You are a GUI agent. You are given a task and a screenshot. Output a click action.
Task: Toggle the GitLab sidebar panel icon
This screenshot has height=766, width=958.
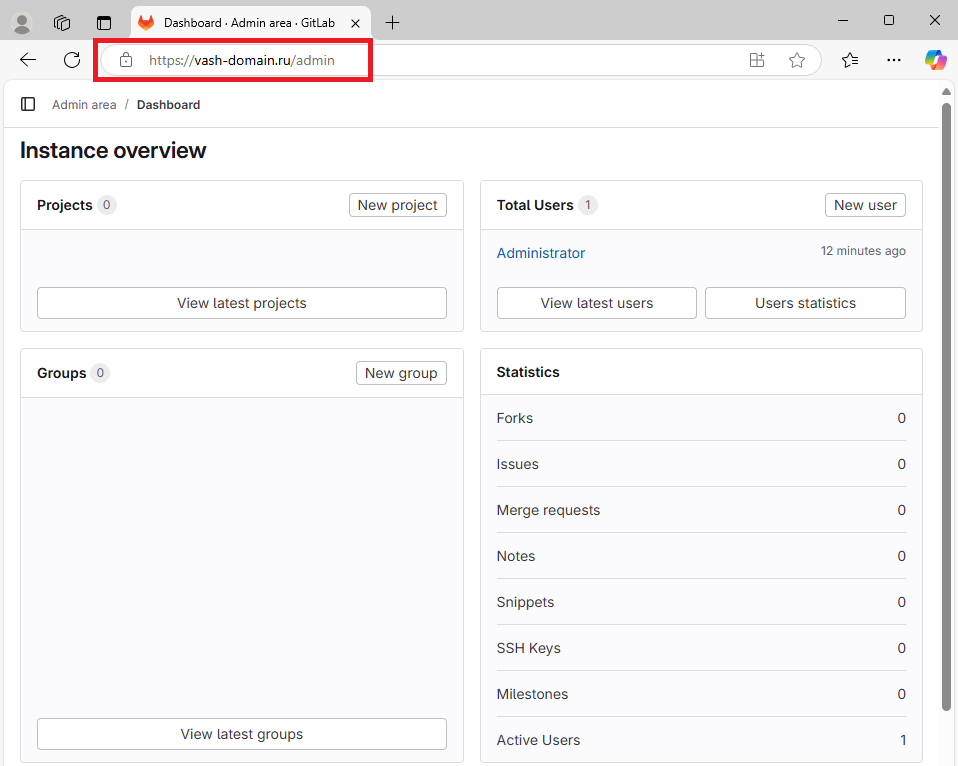pos(28,104)
